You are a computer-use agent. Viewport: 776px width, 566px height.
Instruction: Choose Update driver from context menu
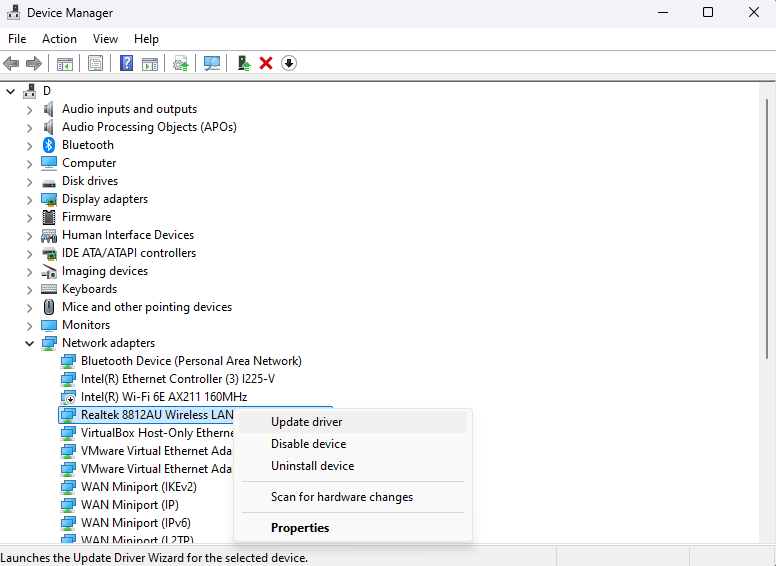point(352,422)
